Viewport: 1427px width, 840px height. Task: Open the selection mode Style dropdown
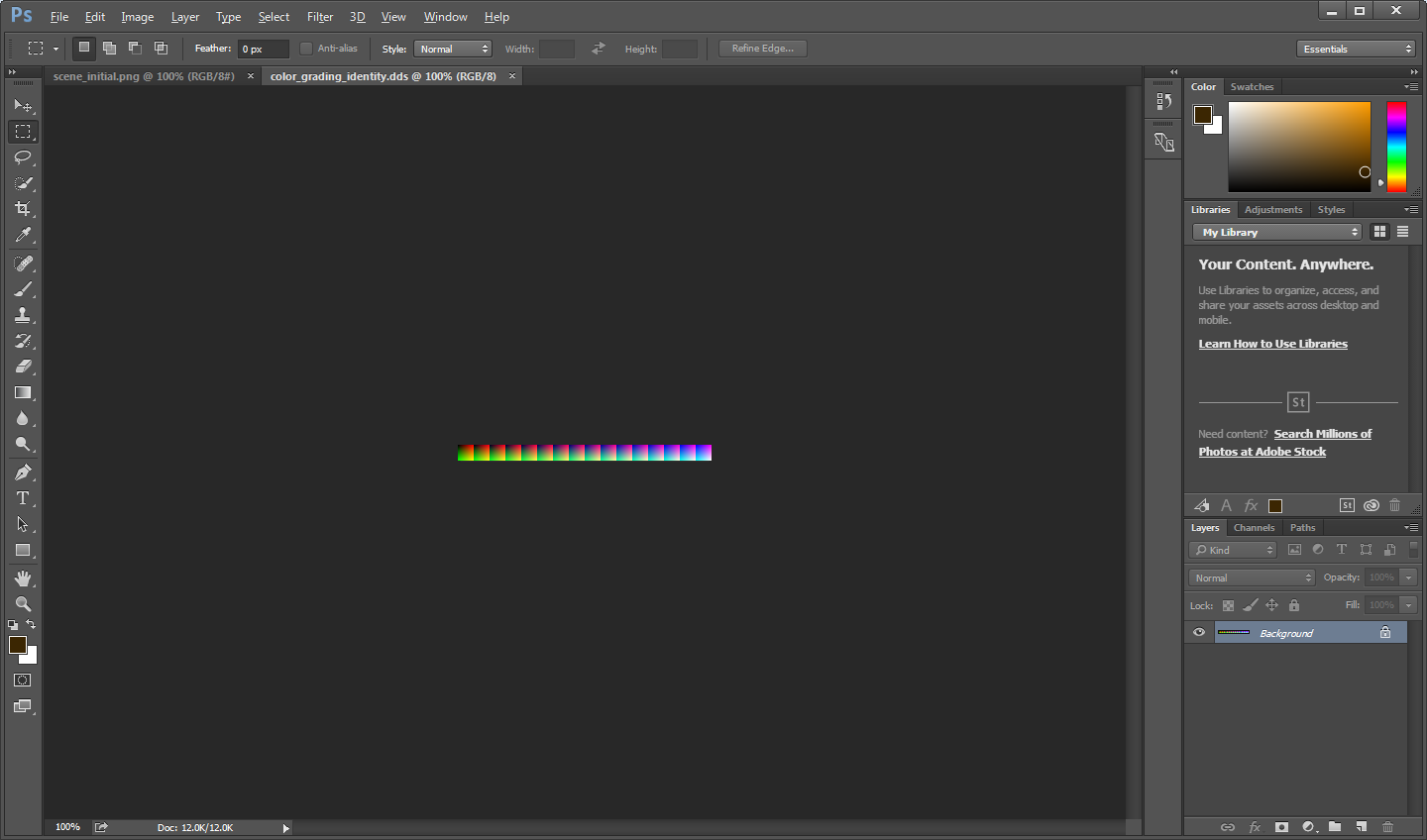[453, 48]
